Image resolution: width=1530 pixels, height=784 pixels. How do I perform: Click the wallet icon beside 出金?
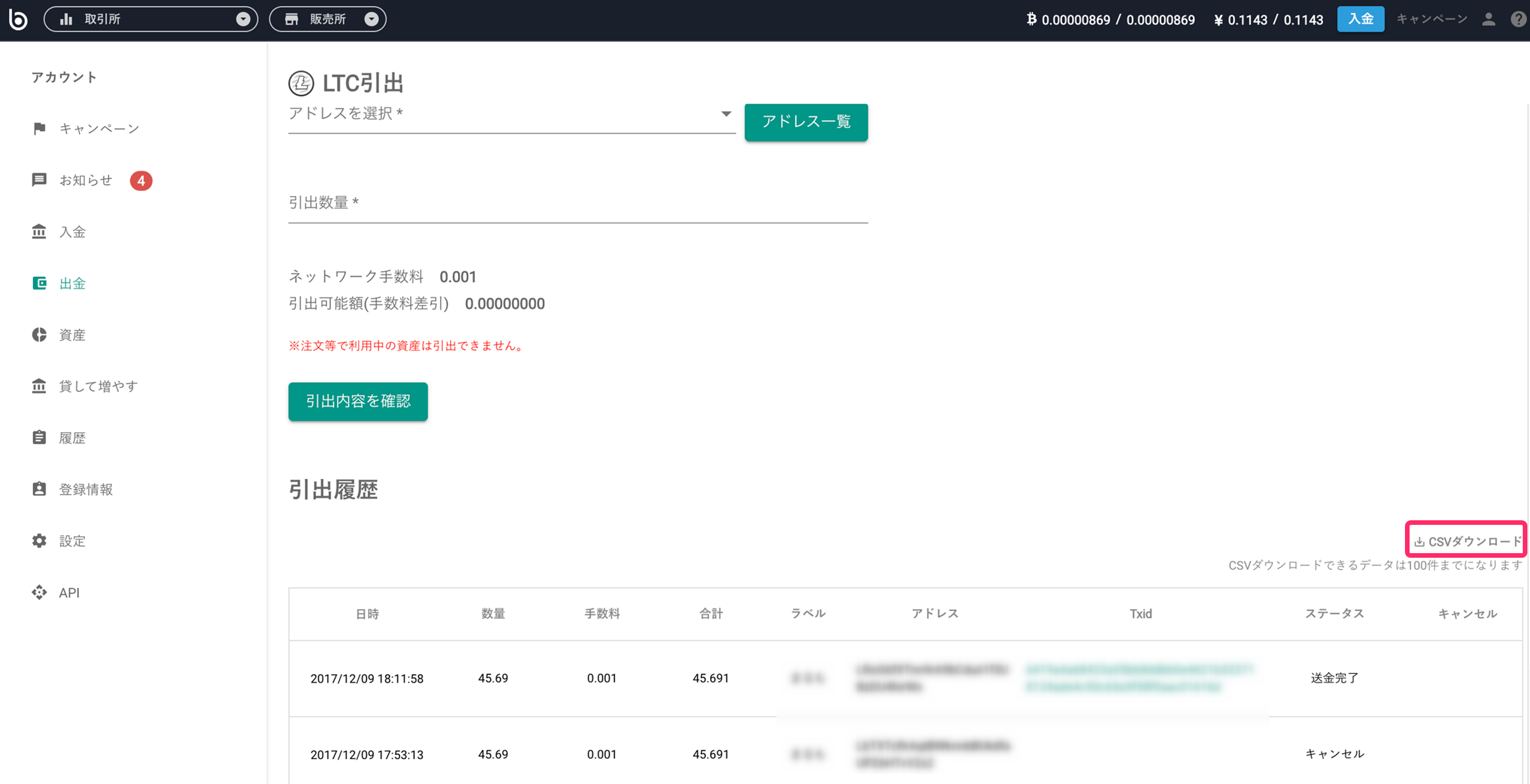tap(39, 283)
